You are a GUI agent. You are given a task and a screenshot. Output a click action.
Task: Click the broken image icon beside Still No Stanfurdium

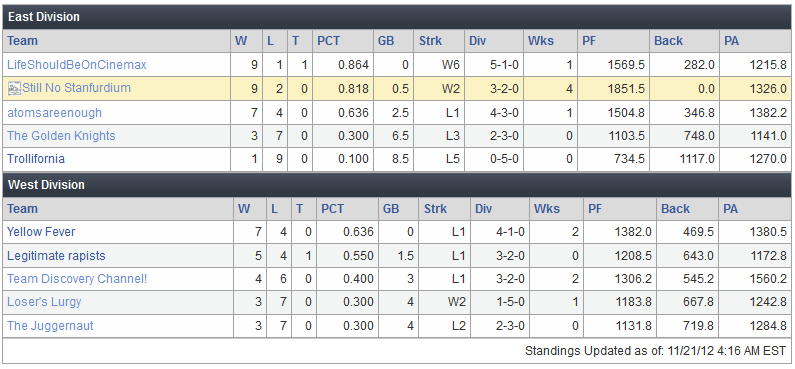click(15, 89)
